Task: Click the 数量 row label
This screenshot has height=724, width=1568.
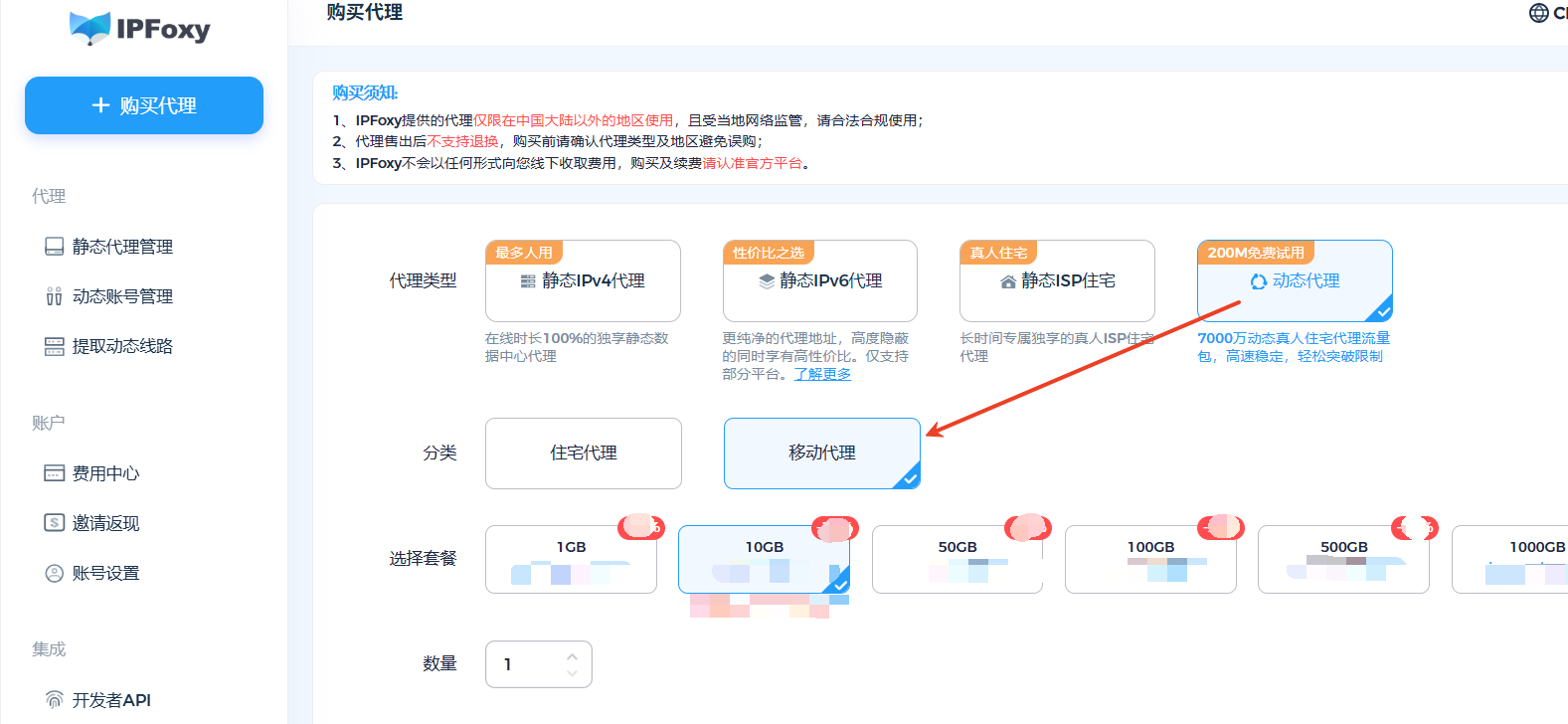Action: tap(439, 663)
